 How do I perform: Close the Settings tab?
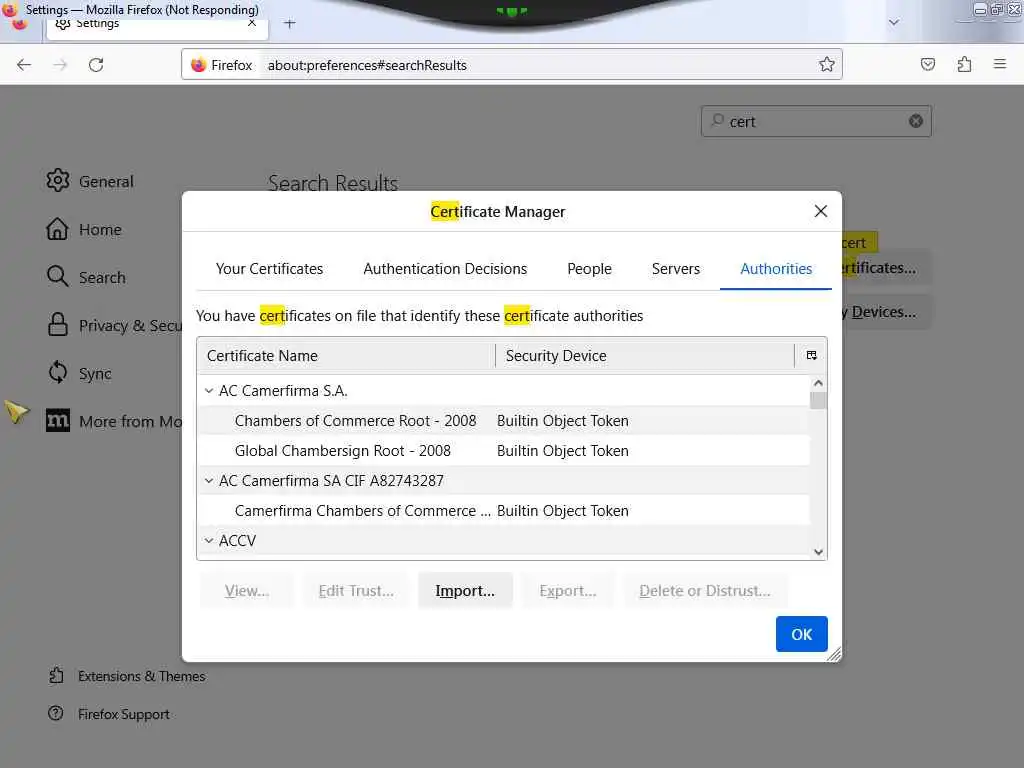[x=252, y=23]
